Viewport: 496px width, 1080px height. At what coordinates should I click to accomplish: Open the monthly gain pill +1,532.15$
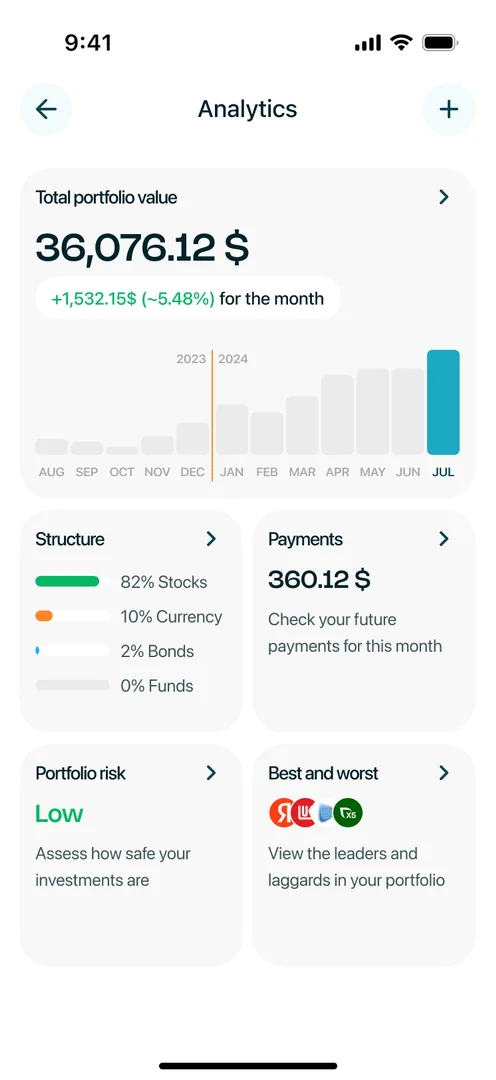(x=187, y=298)
